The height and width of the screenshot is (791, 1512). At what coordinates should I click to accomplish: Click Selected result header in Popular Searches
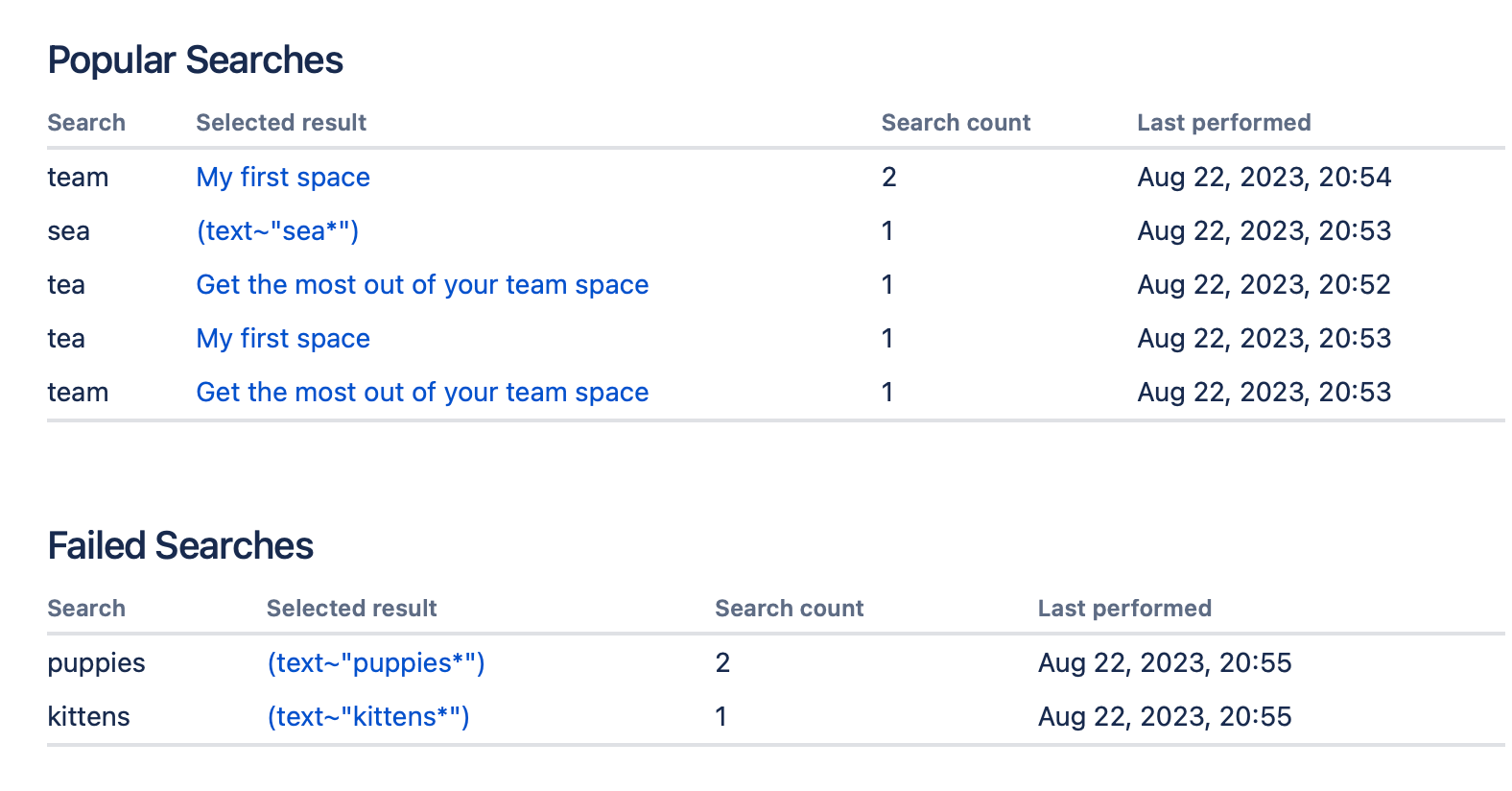click(x=281, y=123)
